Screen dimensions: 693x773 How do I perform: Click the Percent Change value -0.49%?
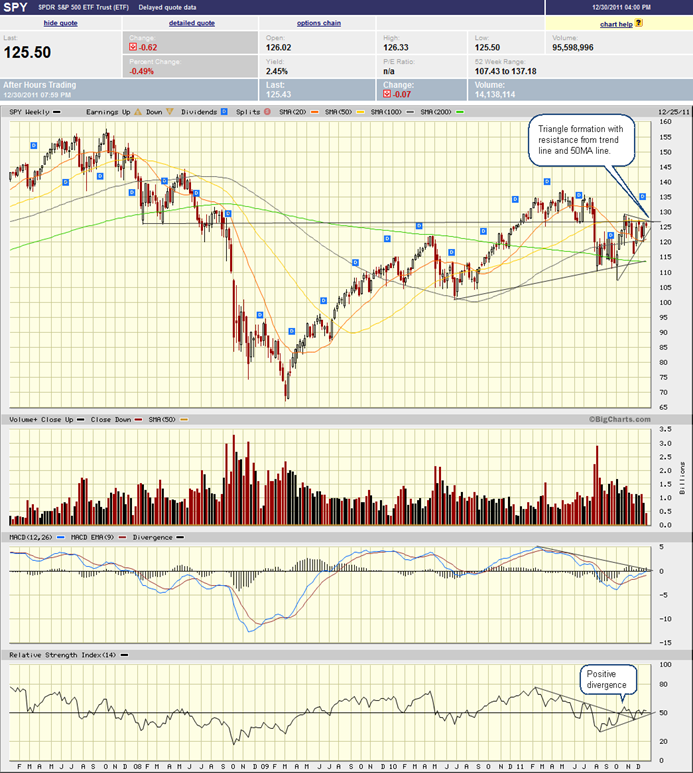click(x=141, y=71)
